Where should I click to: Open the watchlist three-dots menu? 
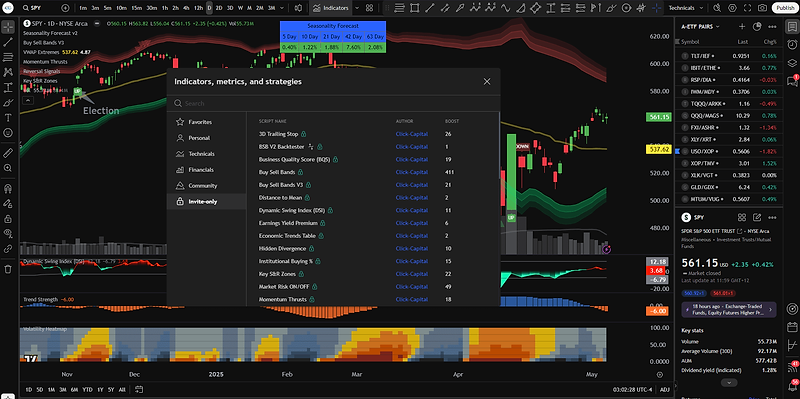(x=772, y=27)
